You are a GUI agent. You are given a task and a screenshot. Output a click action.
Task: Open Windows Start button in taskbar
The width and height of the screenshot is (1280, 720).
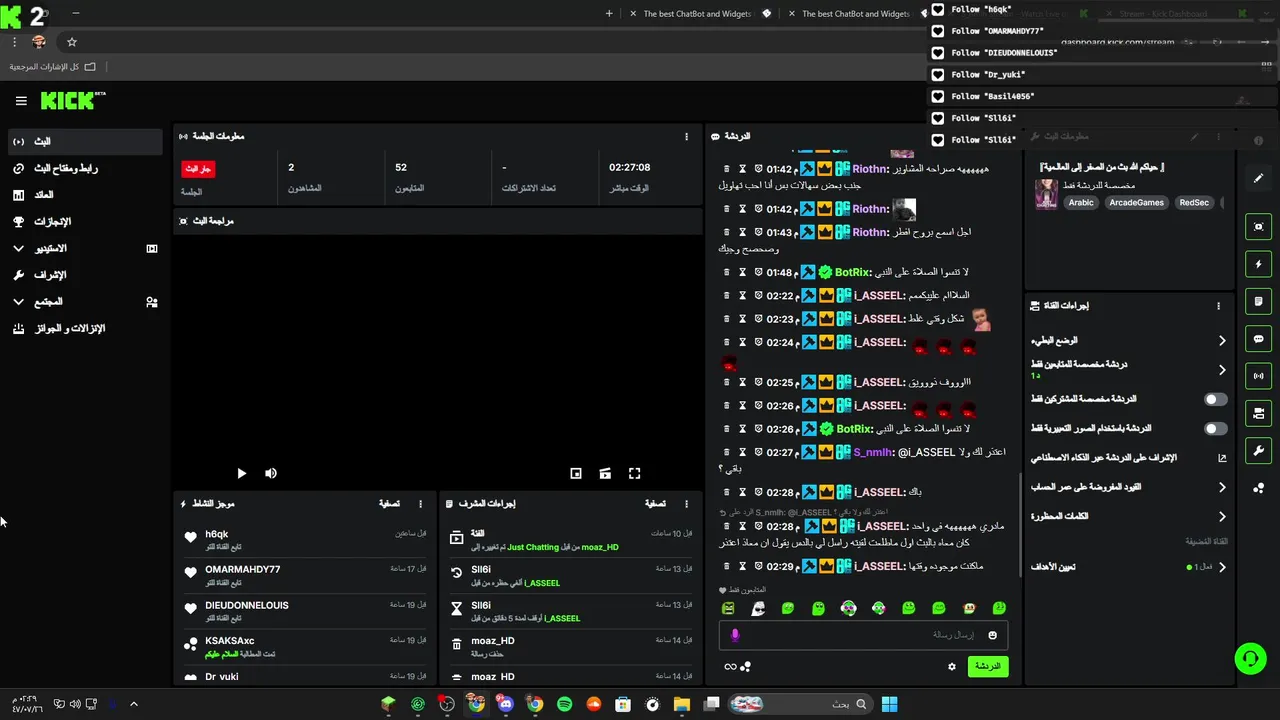[889, 704]
